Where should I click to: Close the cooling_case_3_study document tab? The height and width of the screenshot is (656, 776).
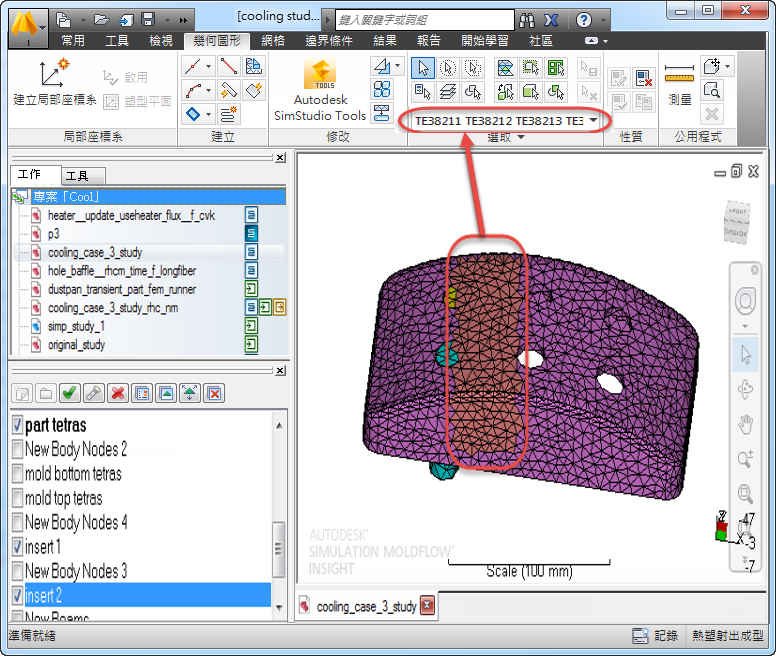(x=428, y=606)
